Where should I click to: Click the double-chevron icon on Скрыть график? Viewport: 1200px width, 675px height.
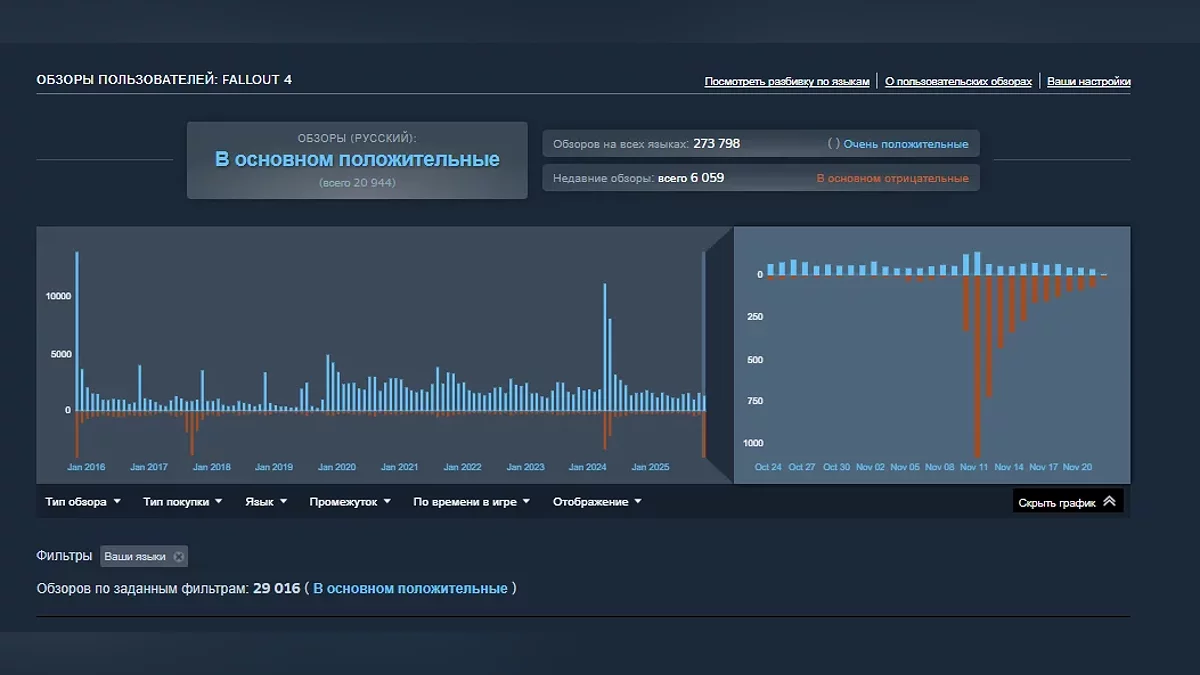coord(1109,502)
